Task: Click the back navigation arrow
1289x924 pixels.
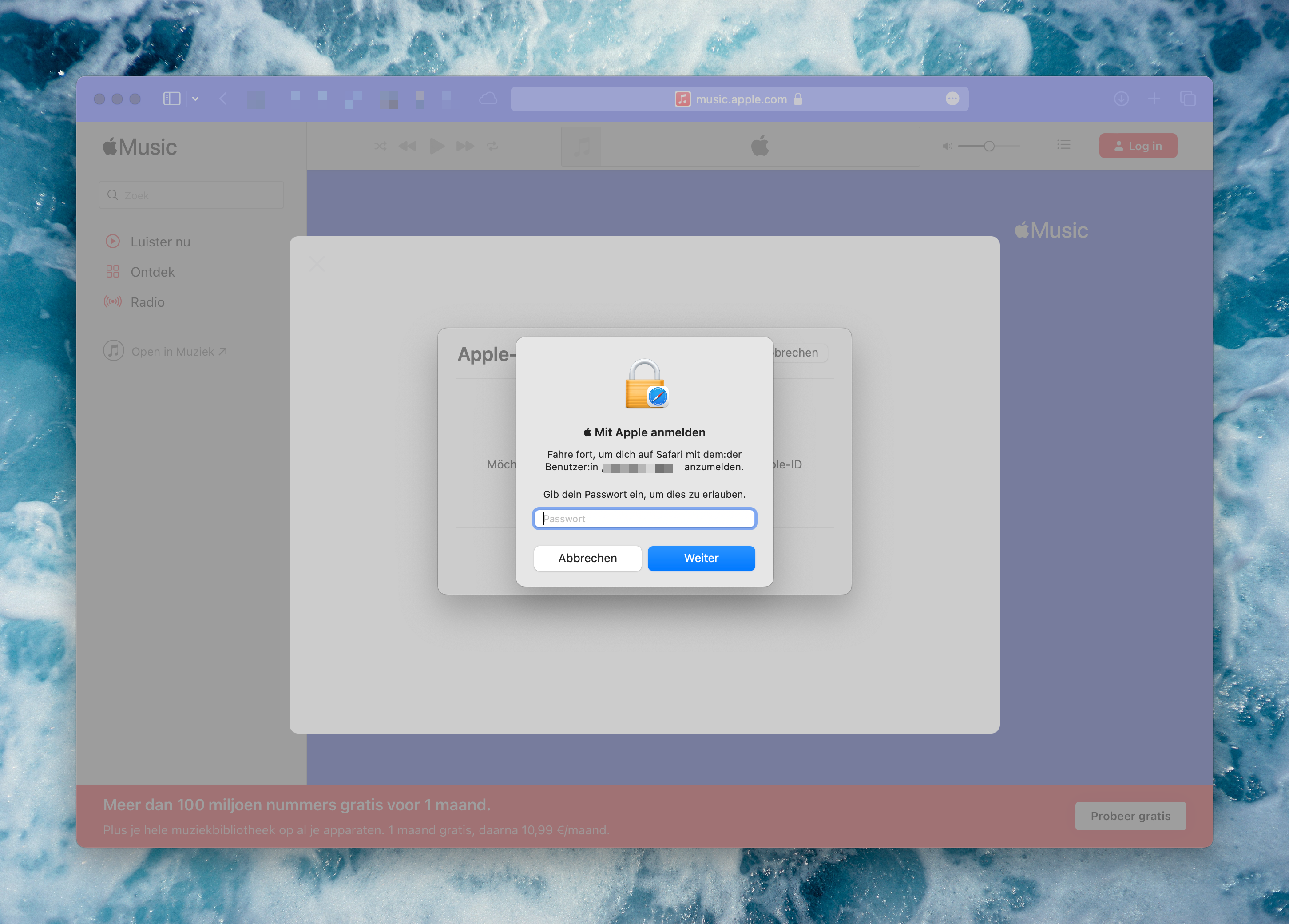Action: 223,98
